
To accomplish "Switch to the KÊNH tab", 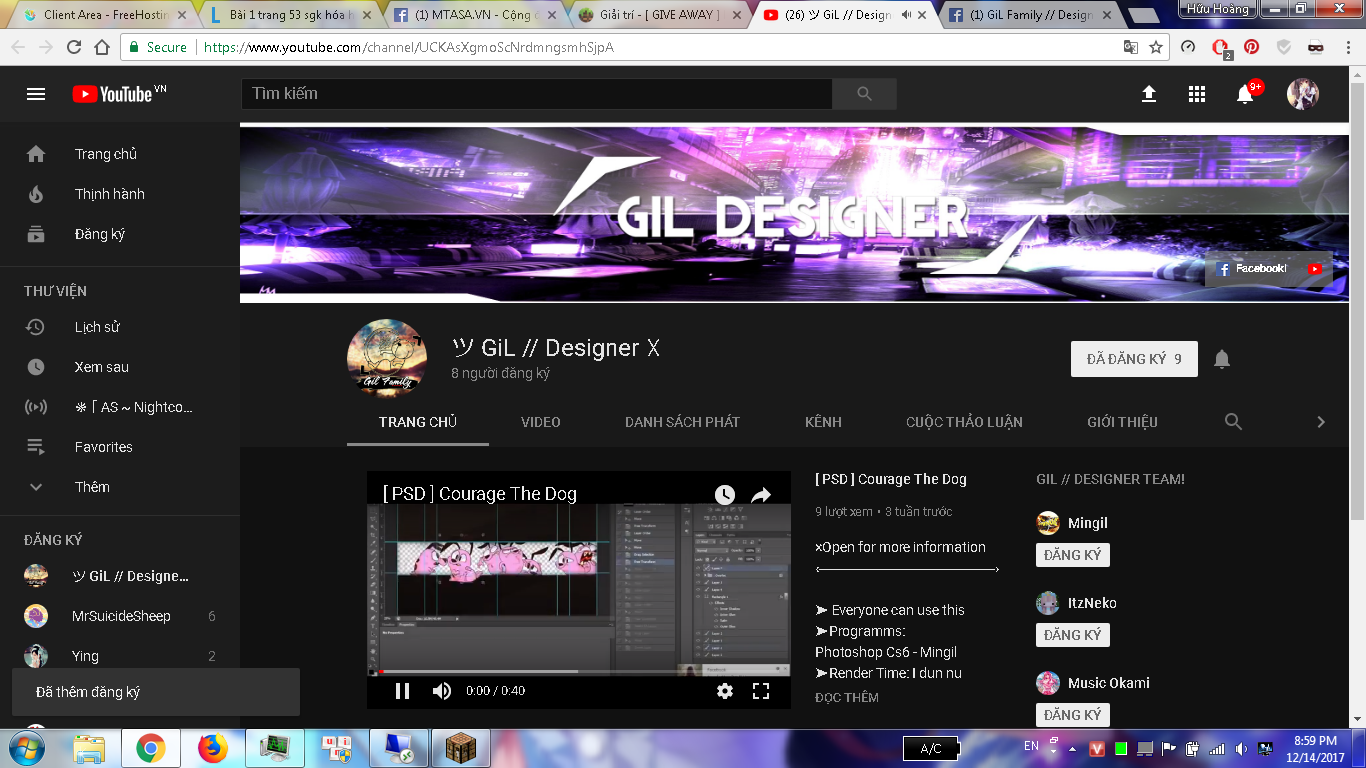I will tap(823, 422).
